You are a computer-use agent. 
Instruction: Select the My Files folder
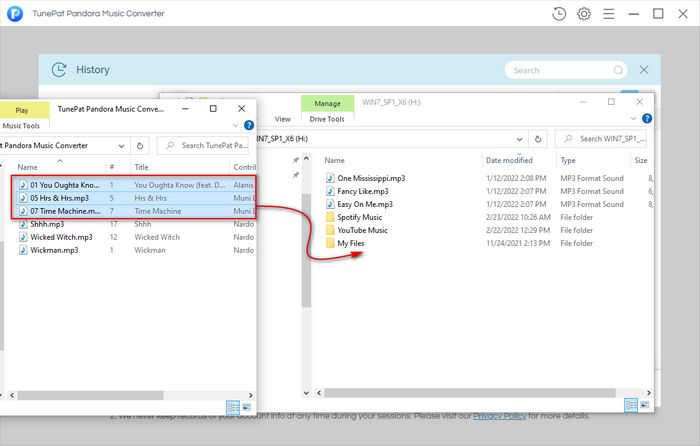350,243
